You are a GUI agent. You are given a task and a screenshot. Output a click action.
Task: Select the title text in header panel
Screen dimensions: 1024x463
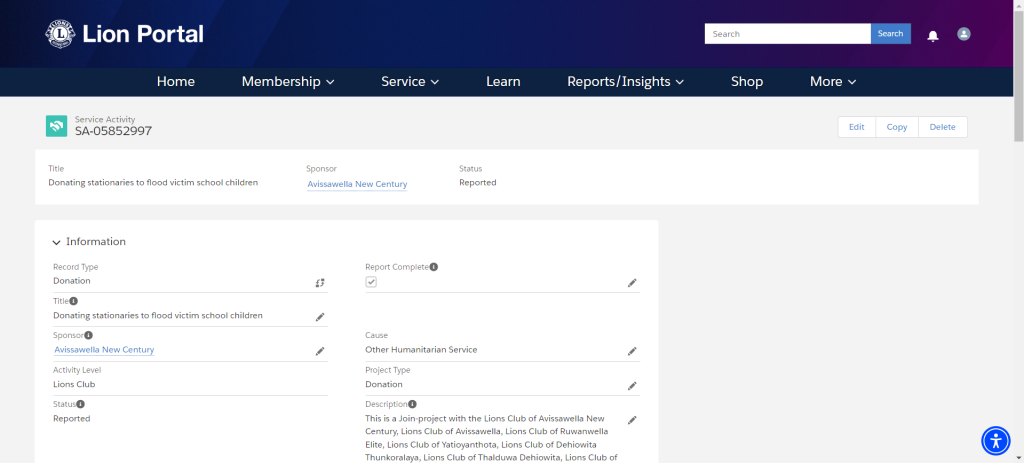(153, 182)
